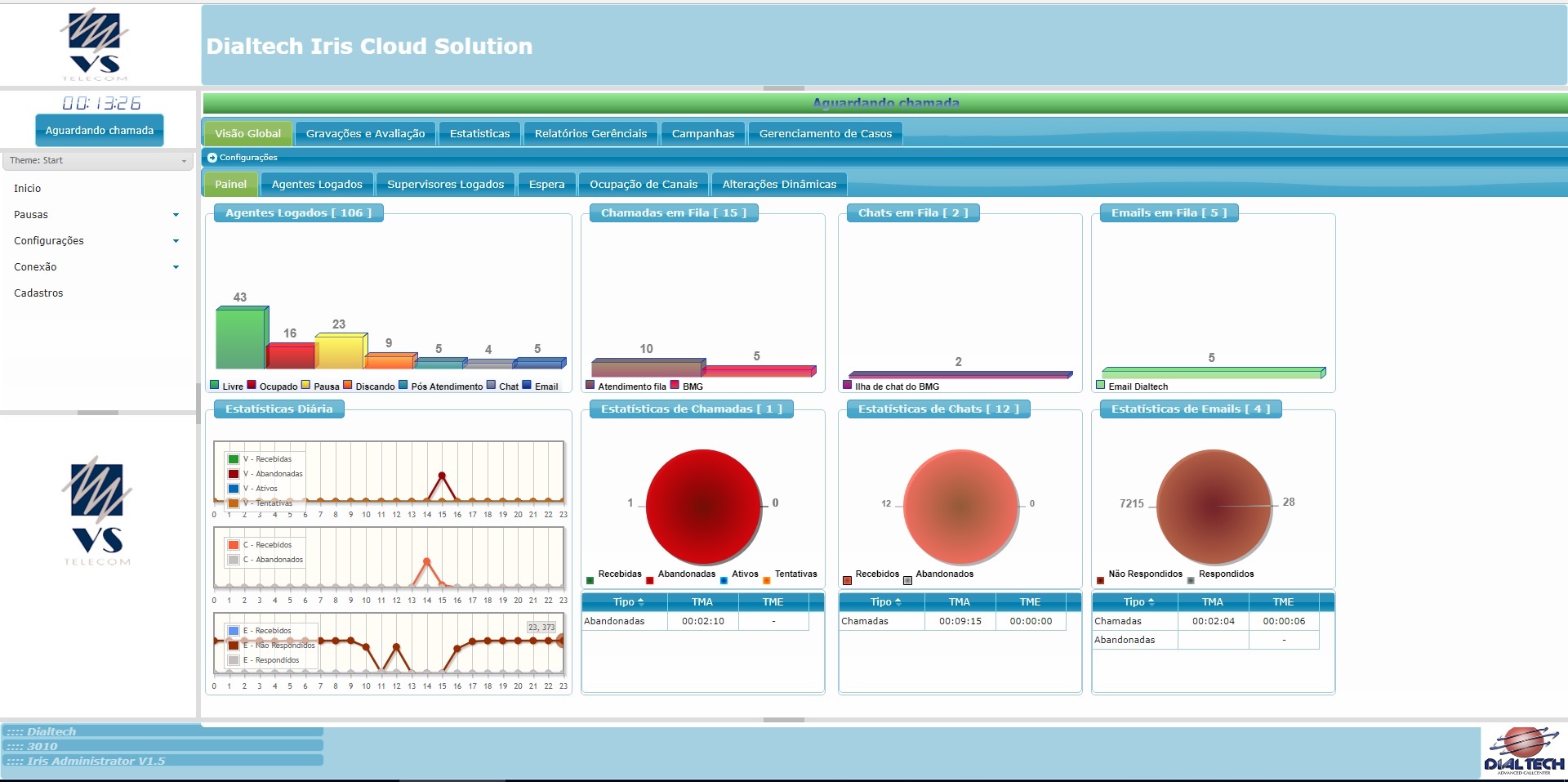
Task: Click the VS Telecom logo in lower sidebar
Action: (x=97, y=512)
